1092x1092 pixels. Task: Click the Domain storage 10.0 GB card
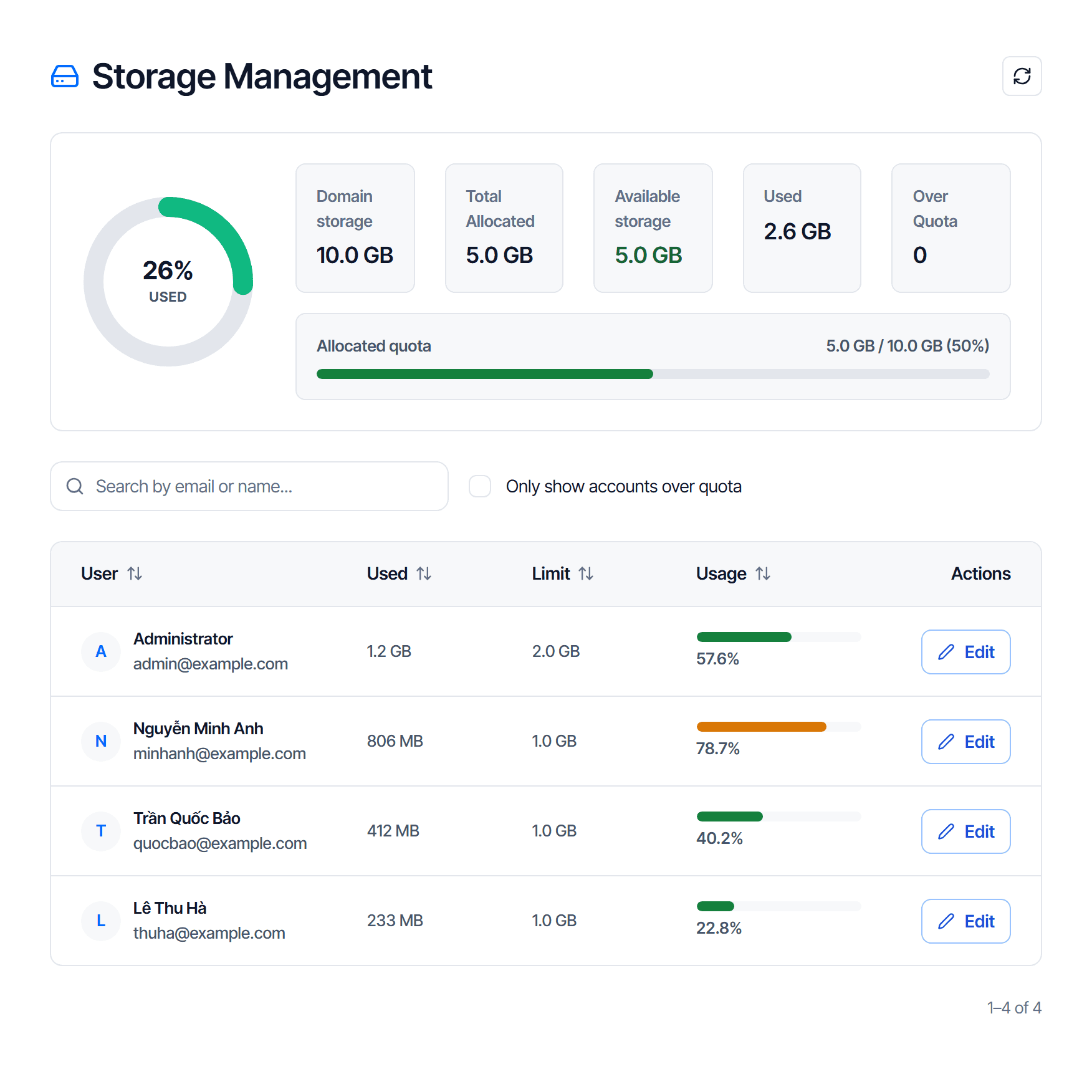(x=355, y=228)
